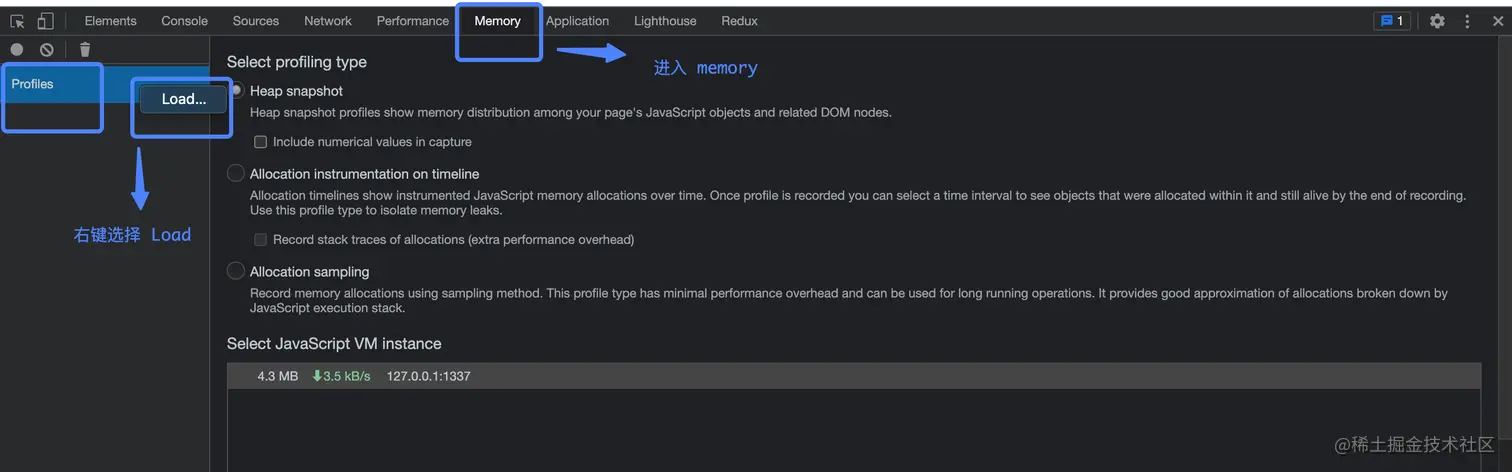Toggle the device toolbar icon

46,21
